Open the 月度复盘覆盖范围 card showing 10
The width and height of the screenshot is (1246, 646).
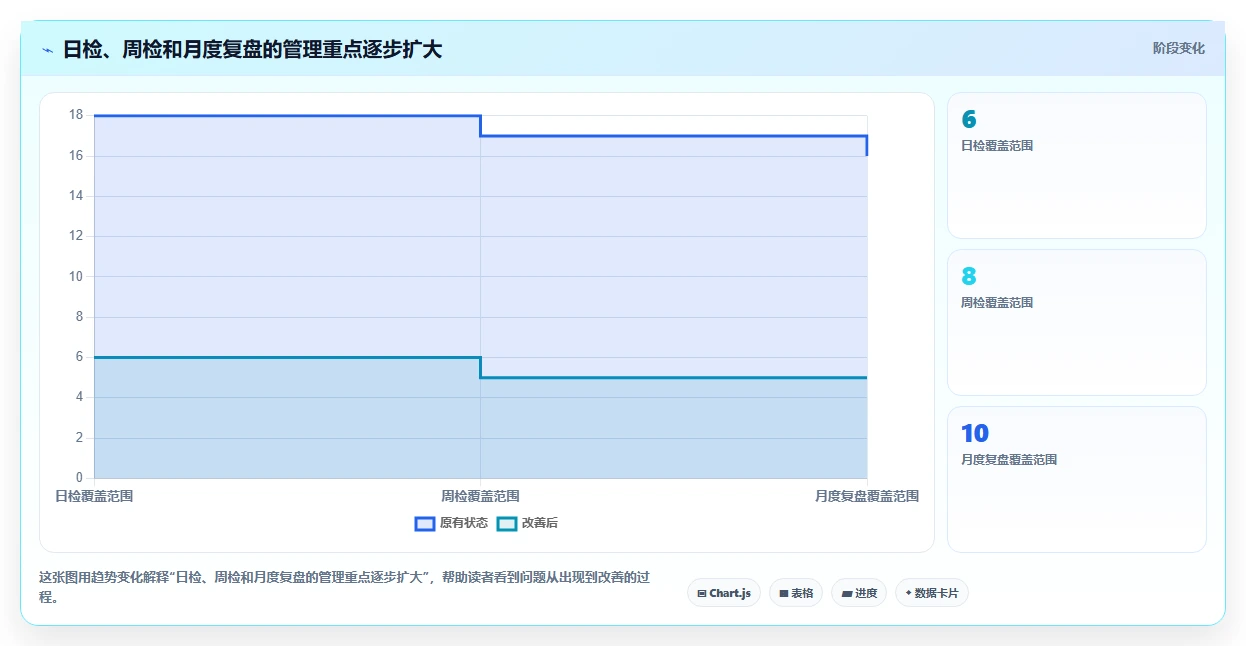[1077, 479]
